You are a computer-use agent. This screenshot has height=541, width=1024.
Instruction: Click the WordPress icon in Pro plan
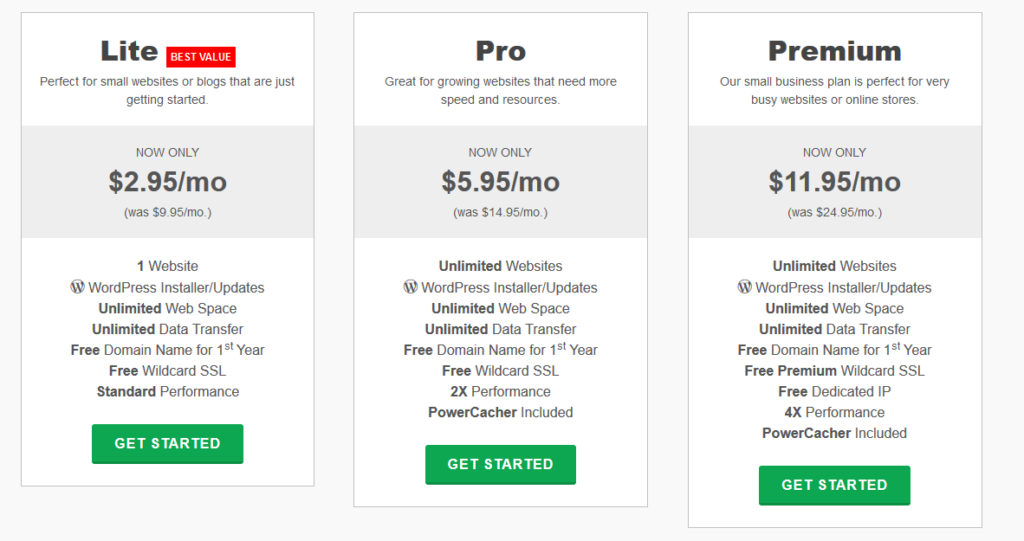410,287
